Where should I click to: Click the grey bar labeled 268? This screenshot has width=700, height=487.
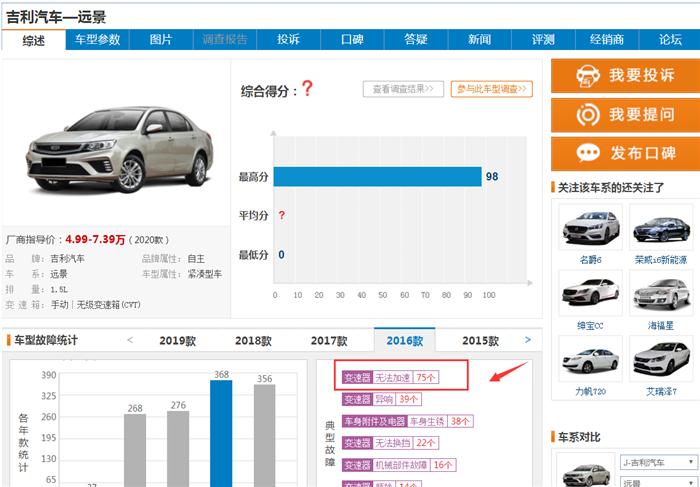click(x=135, y=450)
